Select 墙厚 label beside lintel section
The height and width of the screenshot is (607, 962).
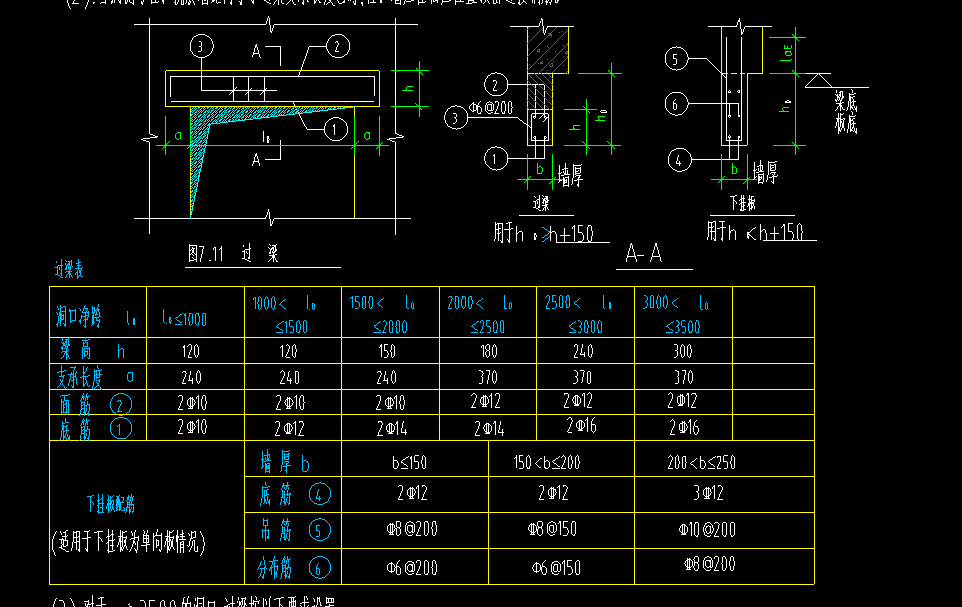coord(571,176)
